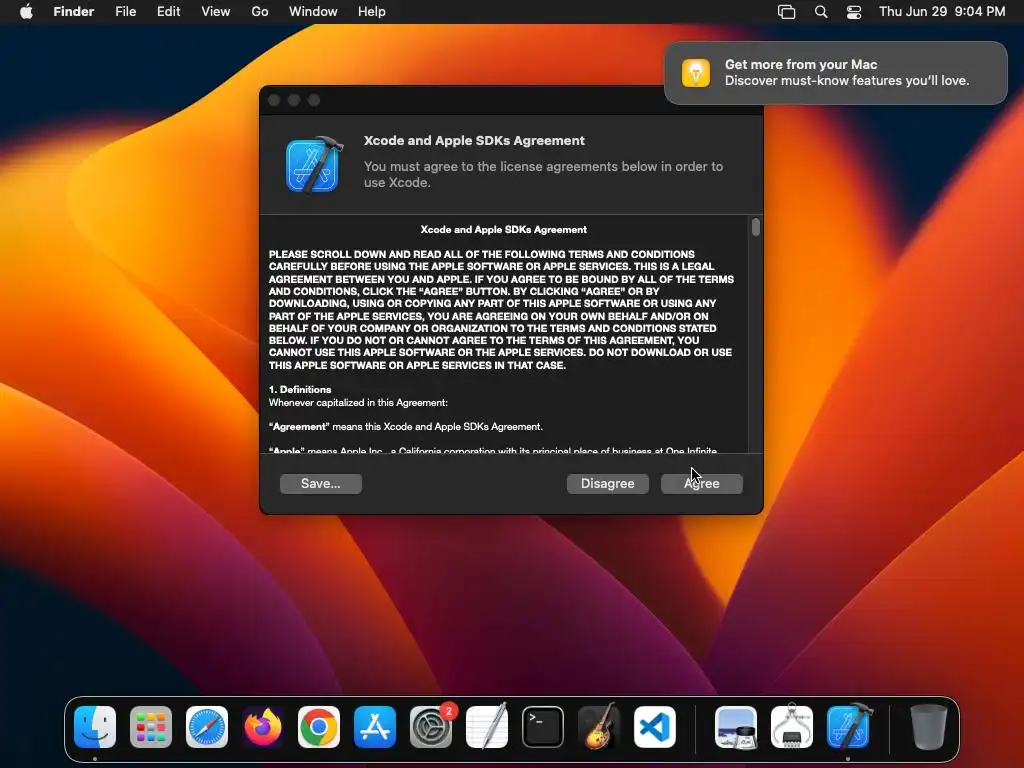Image resolution: width=1024 pixels, height=768 pixels.
Task: Open Control Center icon
Action: click(x=854, y=12)
